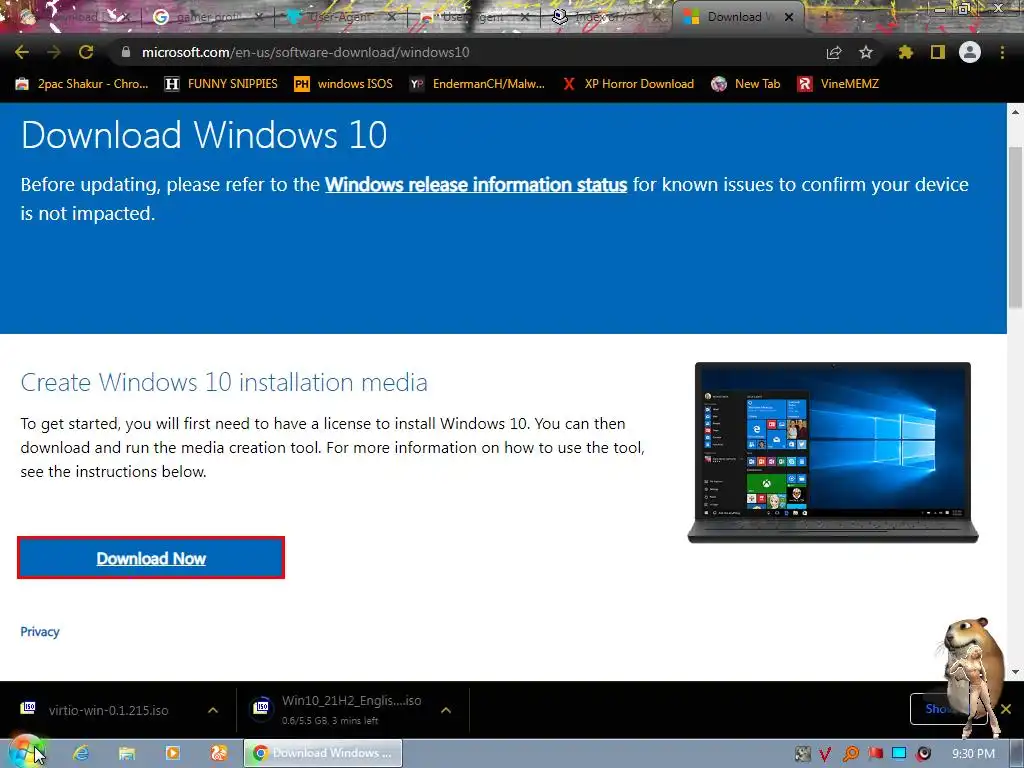The image size is (1024, 768).
Task: Close the Download Windows tab
Action: [x=789, y=17]
